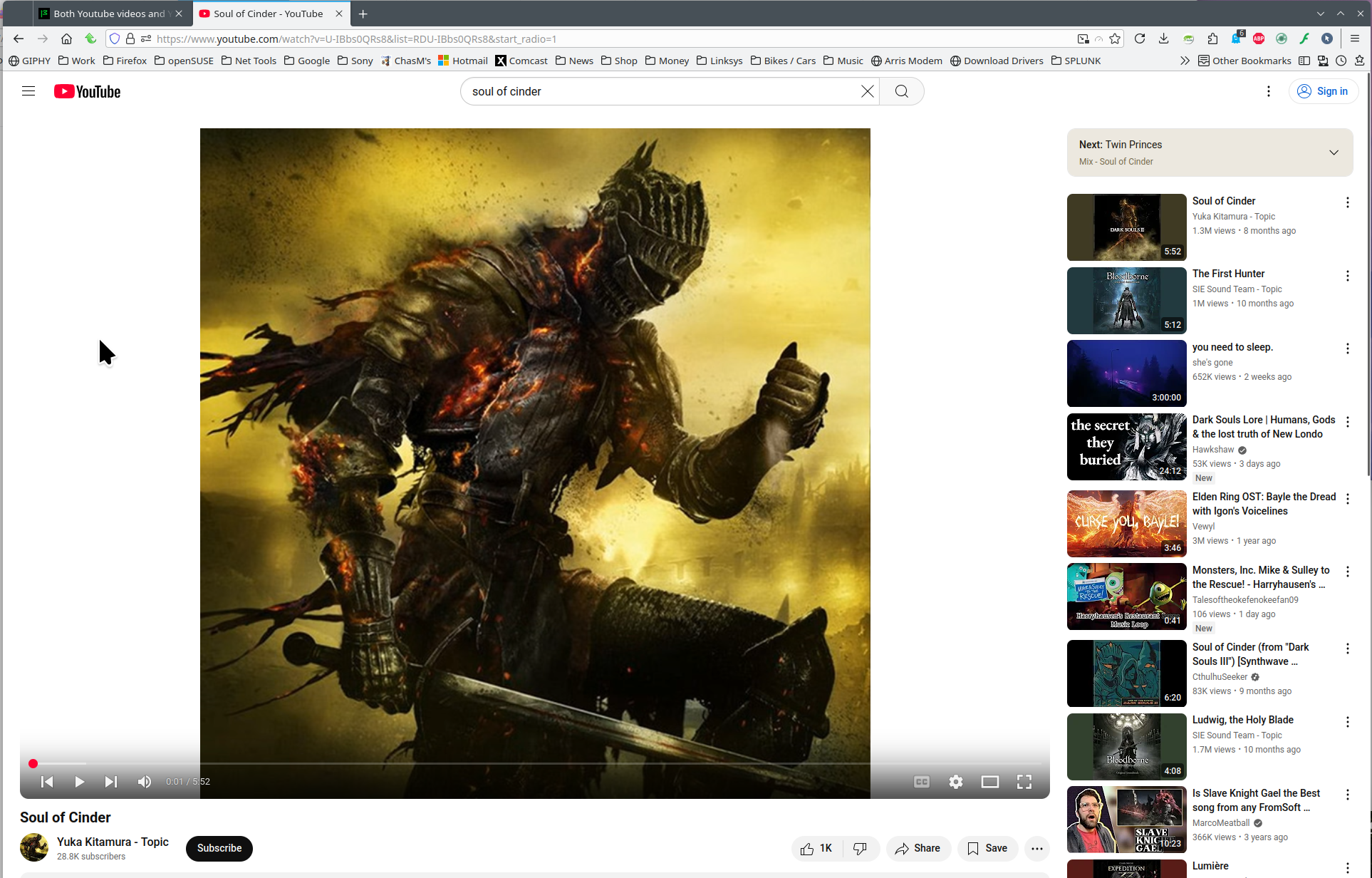The image size is (1372, 878).
Task: Open the options menu for The First Hunter
Action: [1346, 276]
